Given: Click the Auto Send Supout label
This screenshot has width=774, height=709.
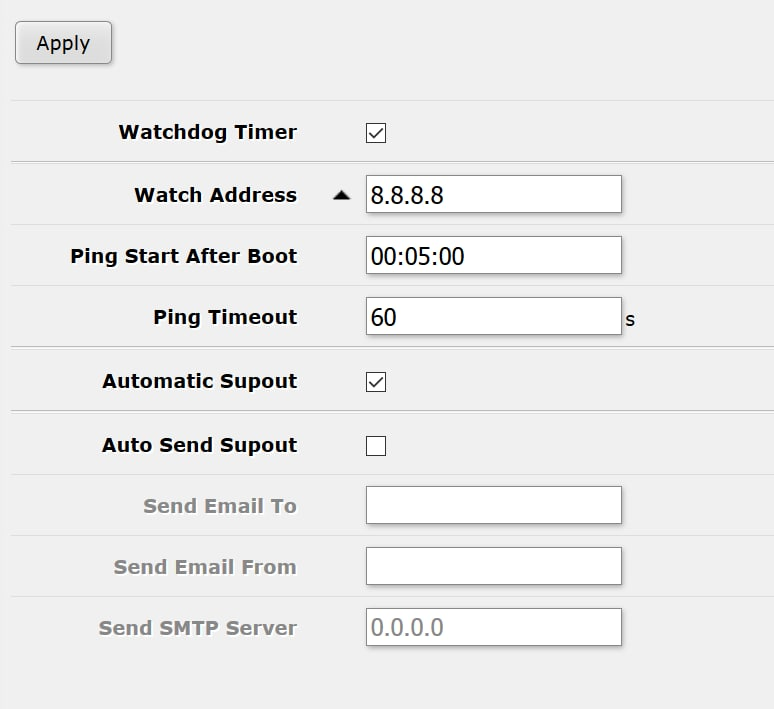Looking at the screenshot, I should 199,445.
